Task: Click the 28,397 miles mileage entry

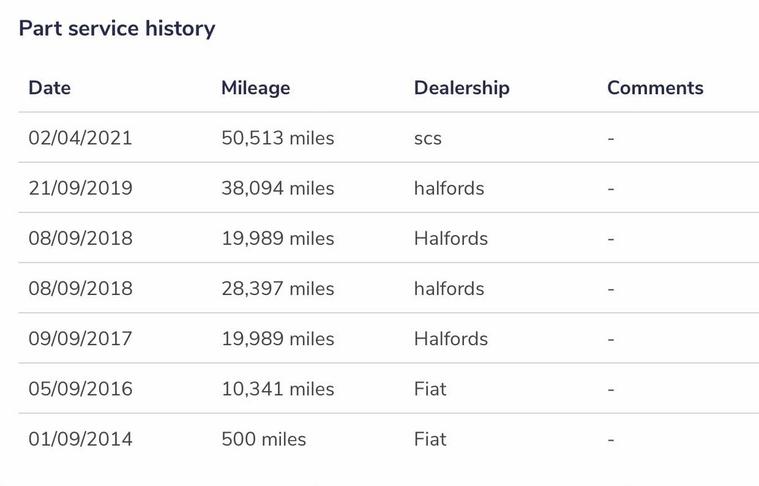Action: (x=277, y=288)
